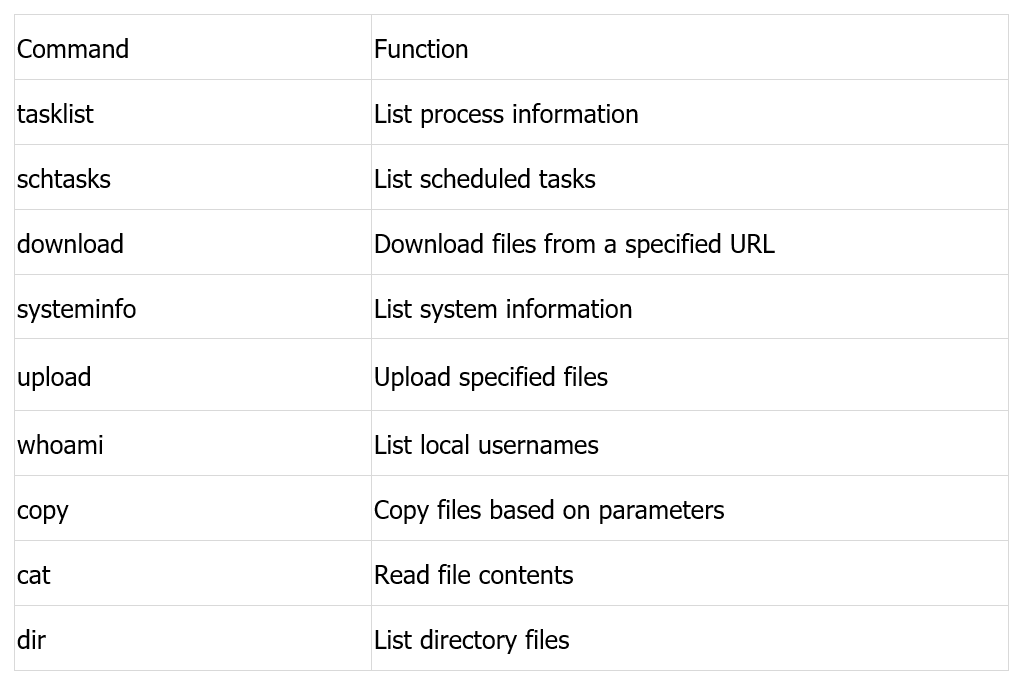Screen dimensions: 1025x686
Task: Click 'List system information' description
Action: click(503, 309)
